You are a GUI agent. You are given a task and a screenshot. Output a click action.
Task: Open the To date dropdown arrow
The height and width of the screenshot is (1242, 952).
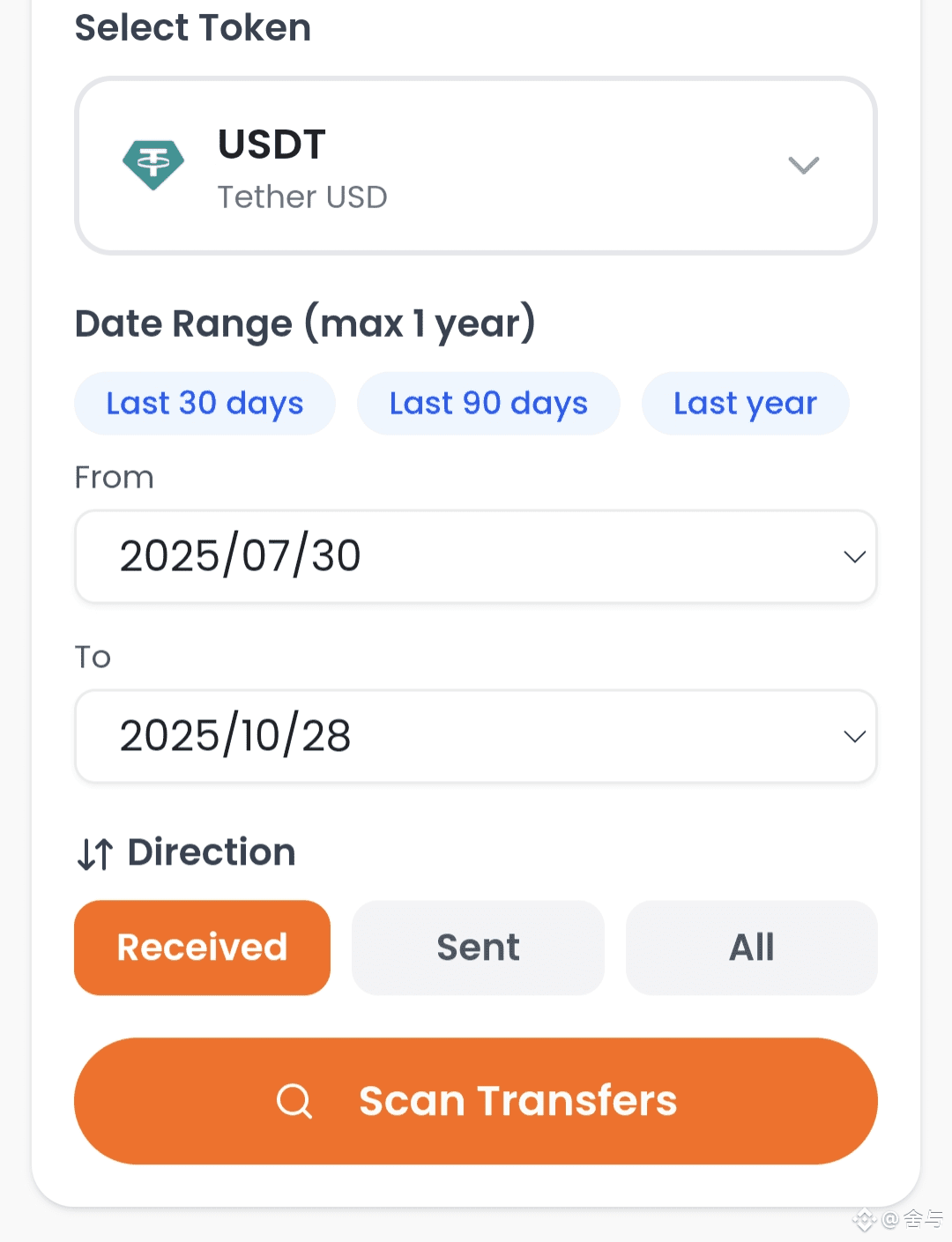tap(854, 736)
